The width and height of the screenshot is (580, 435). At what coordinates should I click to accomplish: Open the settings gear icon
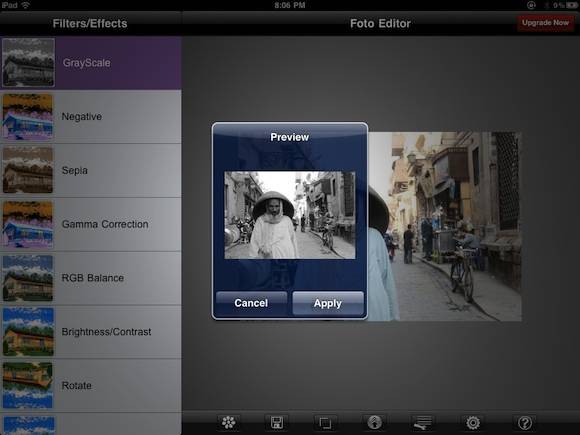tap(473, 422)
